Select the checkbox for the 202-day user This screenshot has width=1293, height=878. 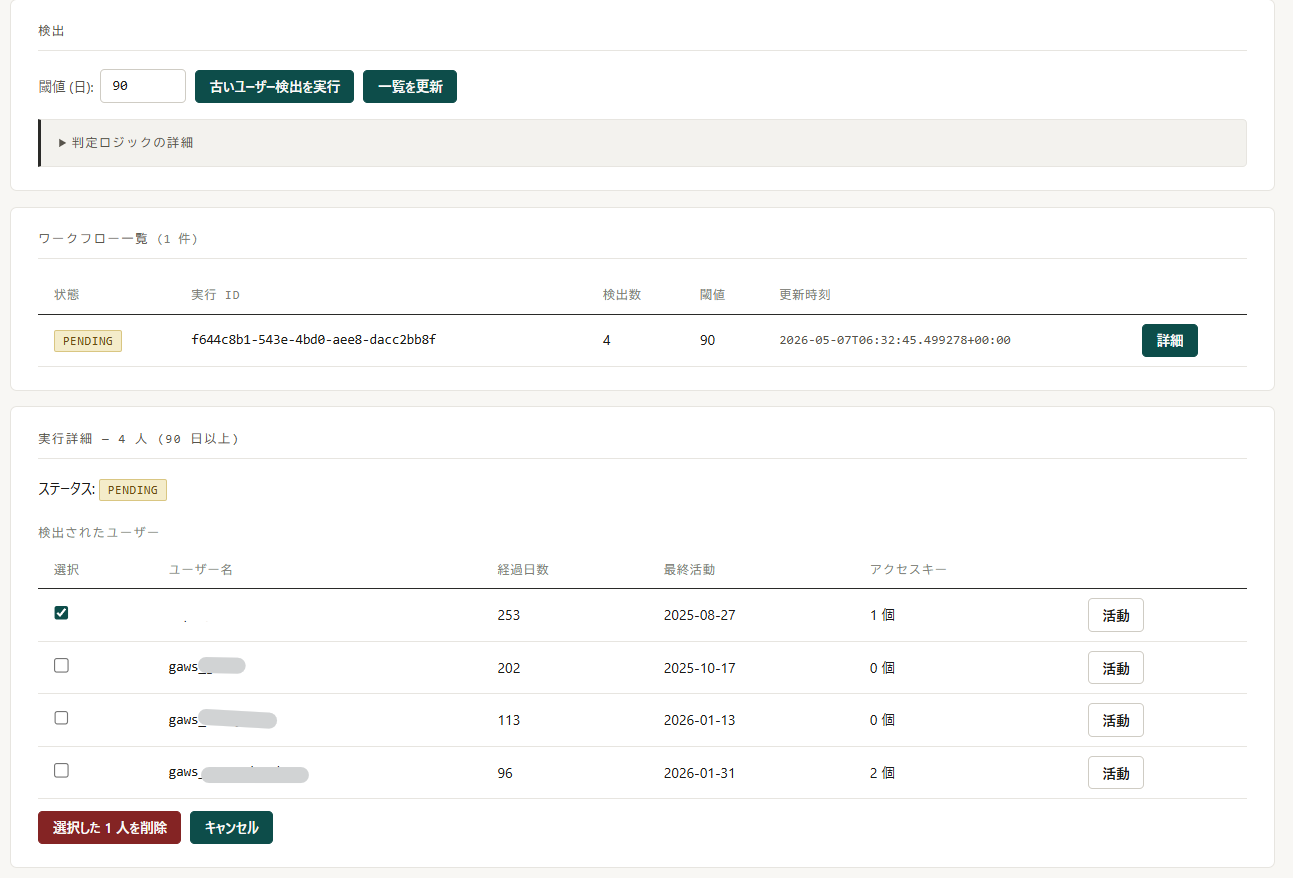61,665
